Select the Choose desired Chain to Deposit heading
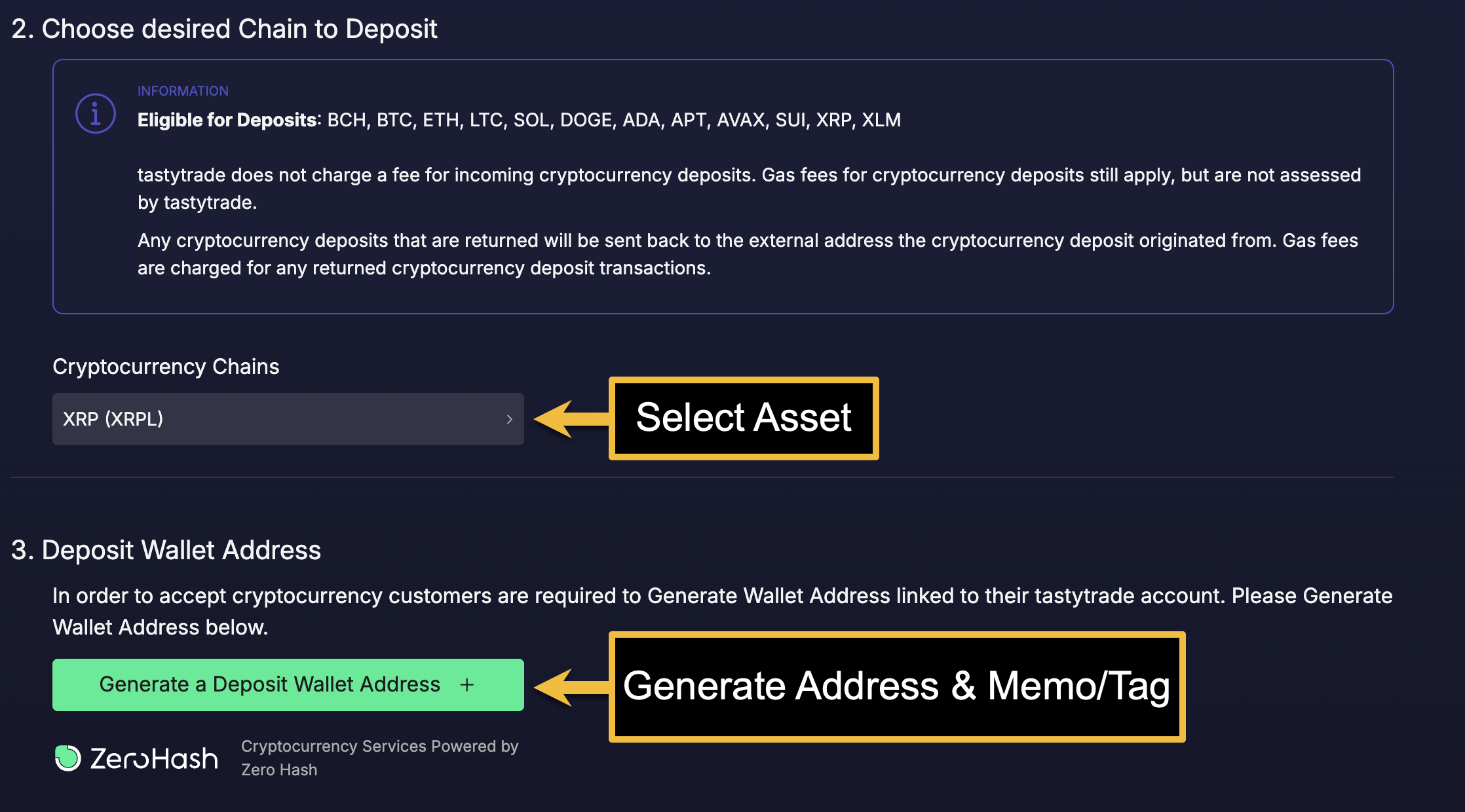 [x=225, y=28]
